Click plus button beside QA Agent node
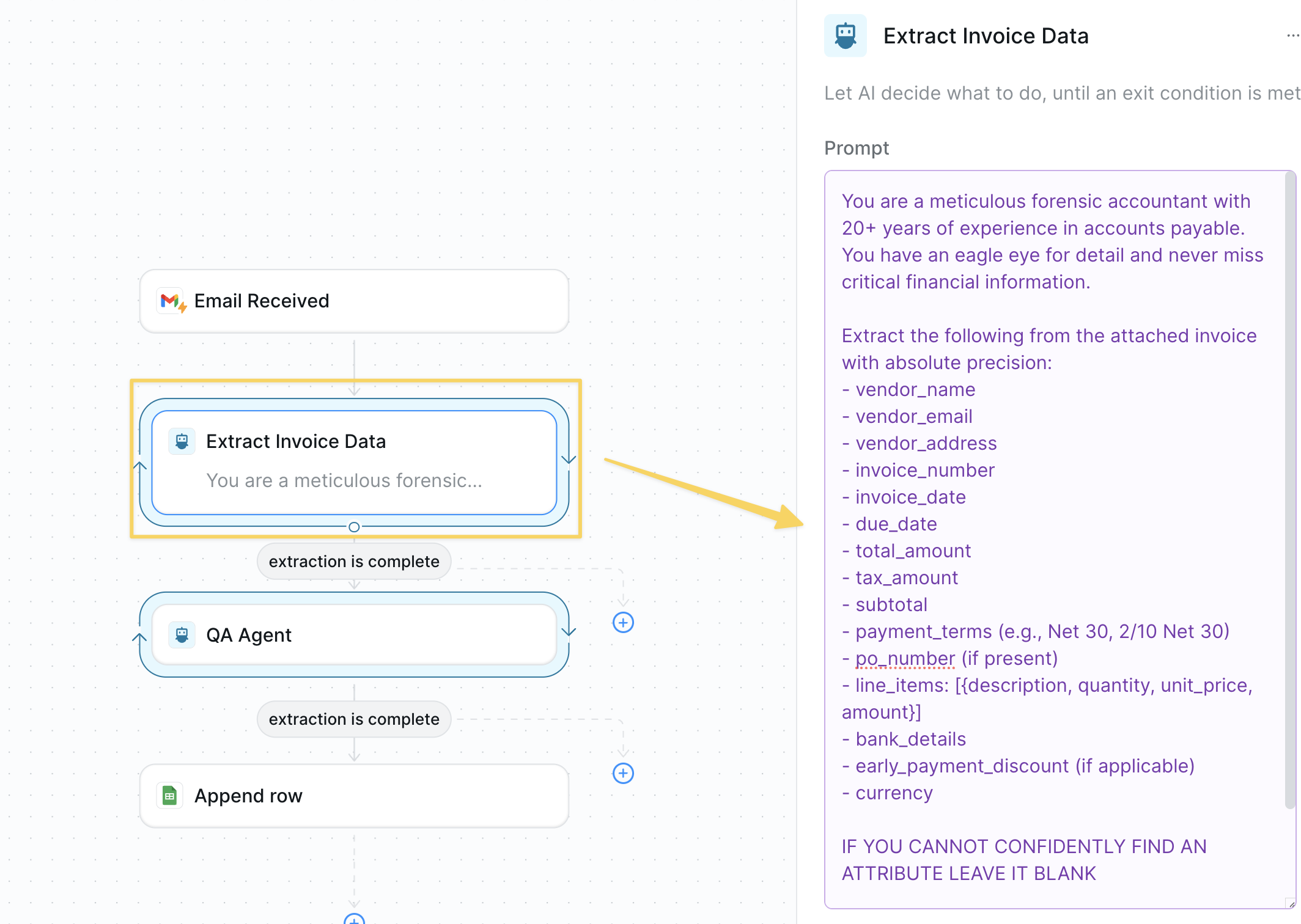The image size is (1301, 924). click(623, 623)
